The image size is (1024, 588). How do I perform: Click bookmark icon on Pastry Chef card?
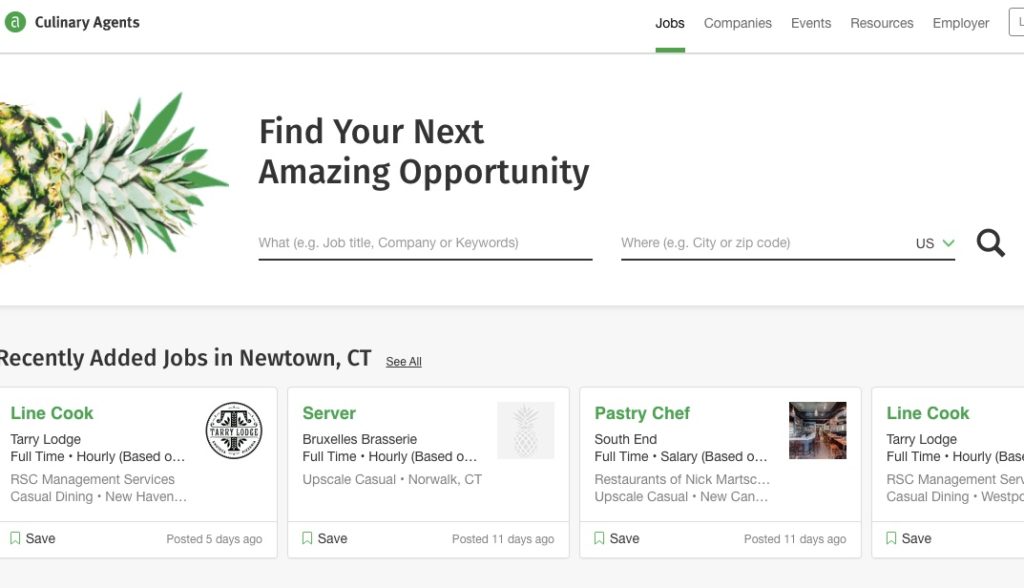[x=599, y=538]
